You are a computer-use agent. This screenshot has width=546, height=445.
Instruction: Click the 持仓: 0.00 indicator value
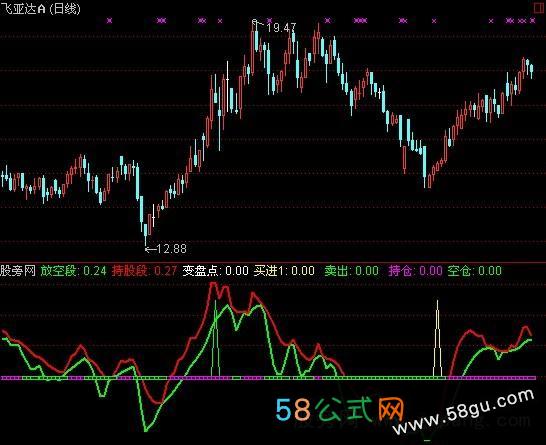[415, 271]
